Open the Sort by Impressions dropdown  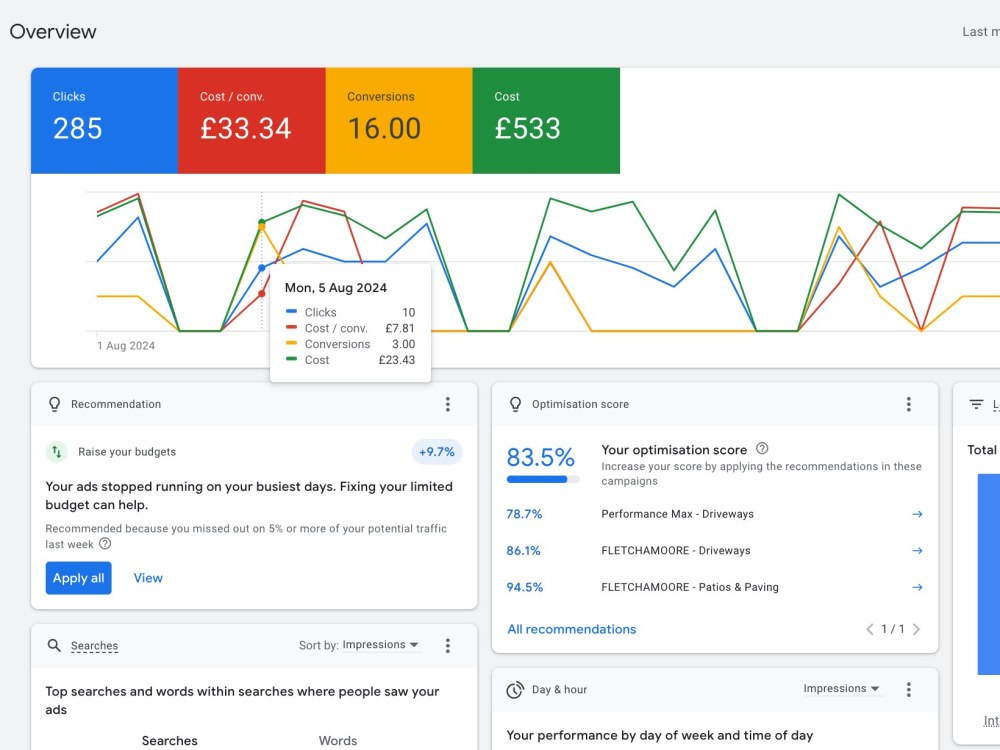coord(381,645)
